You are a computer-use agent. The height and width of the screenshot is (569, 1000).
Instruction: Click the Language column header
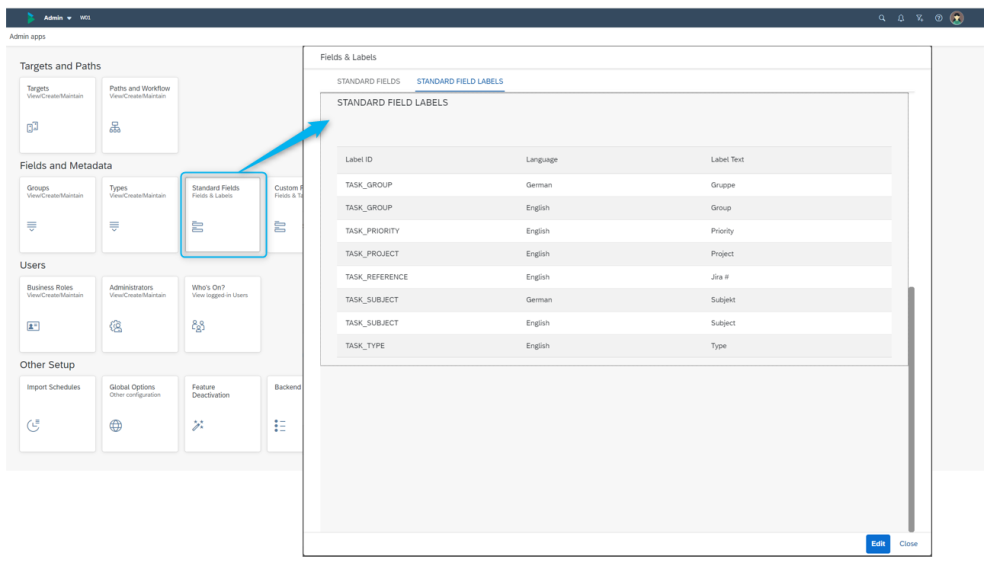541,159
